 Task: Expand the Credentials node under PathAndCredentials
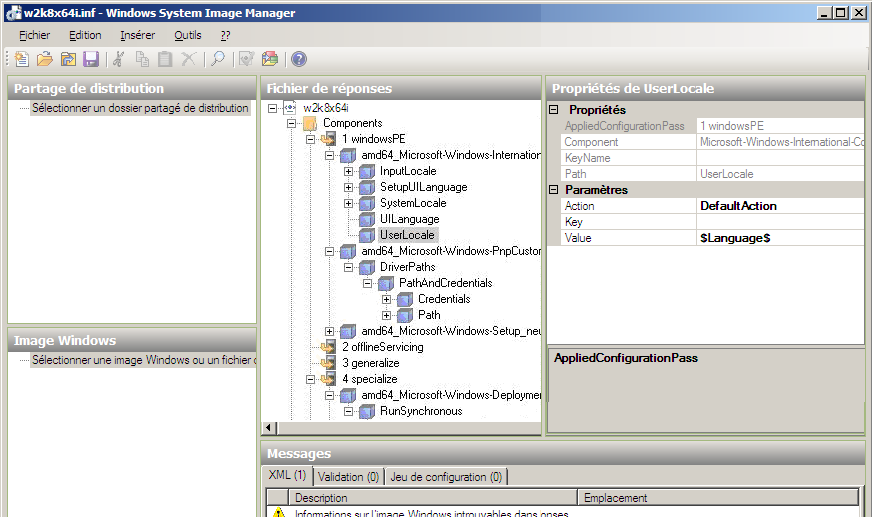[387, 299]
